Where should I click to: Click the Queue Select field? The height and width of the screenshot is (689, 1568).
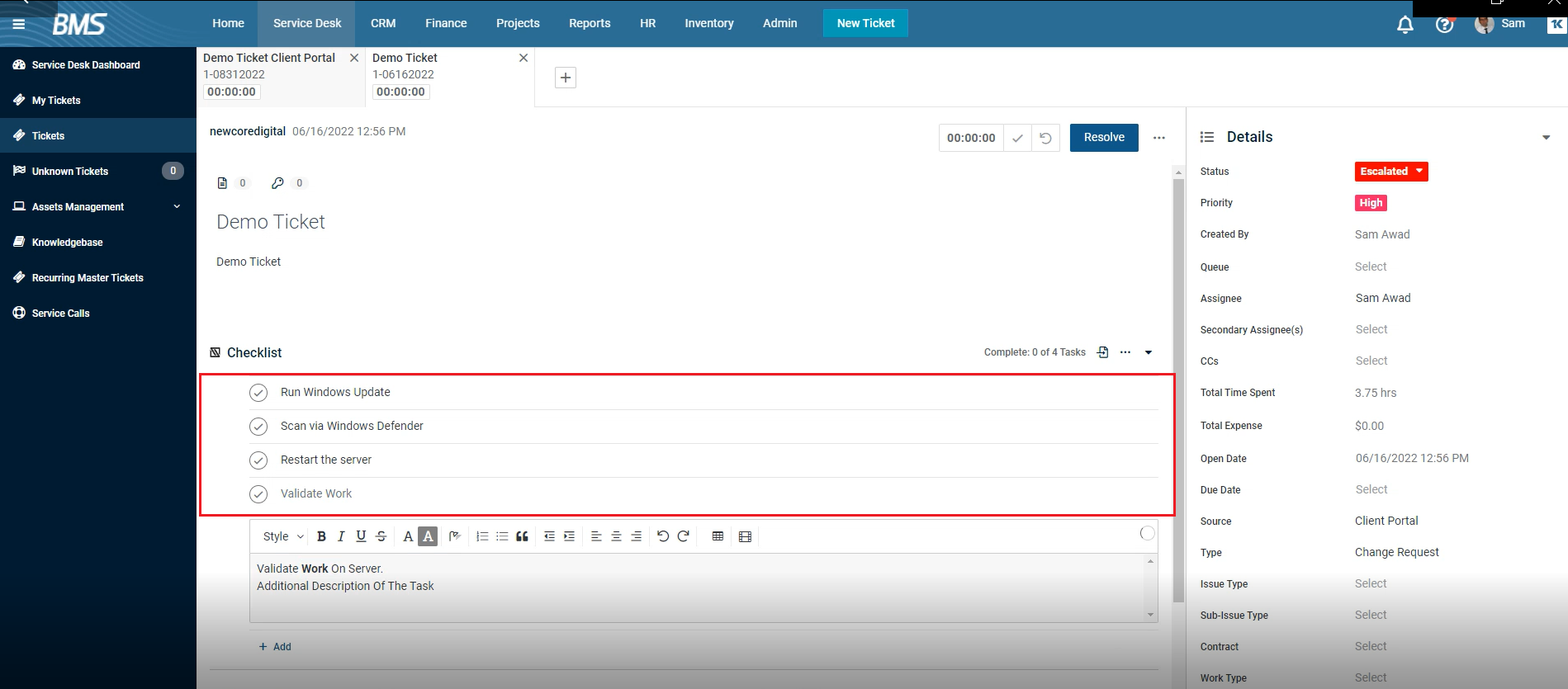click(x=1371, y=267)
